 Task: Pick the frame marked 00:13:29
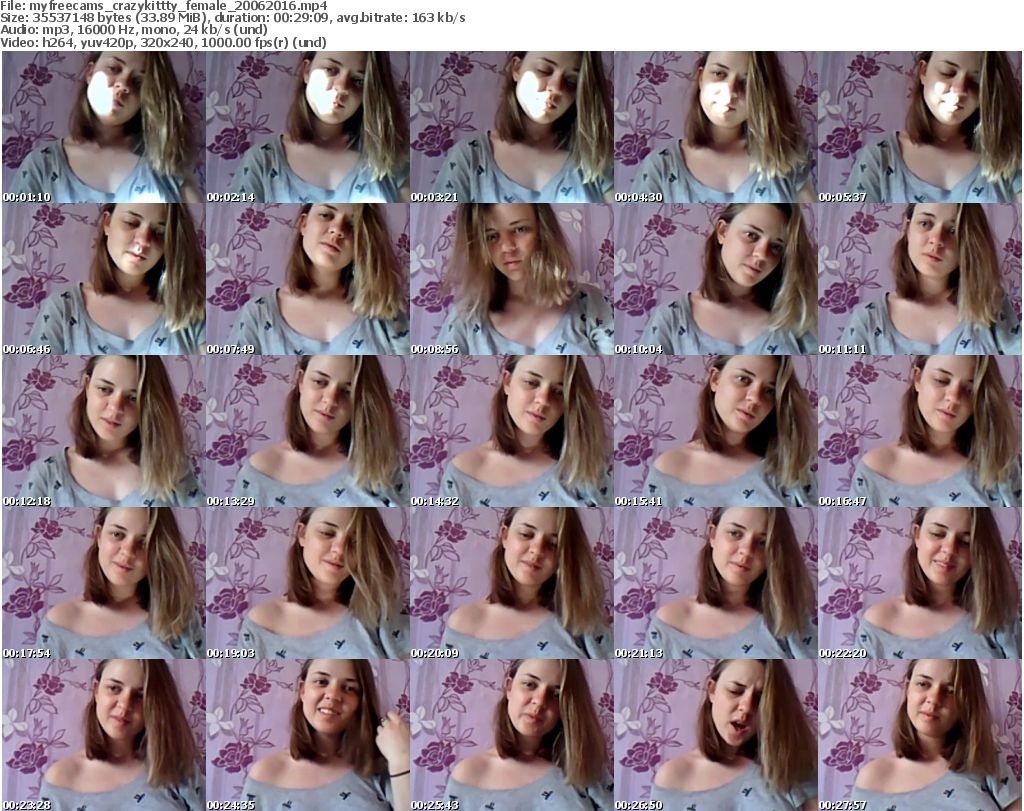coord(308,431)
